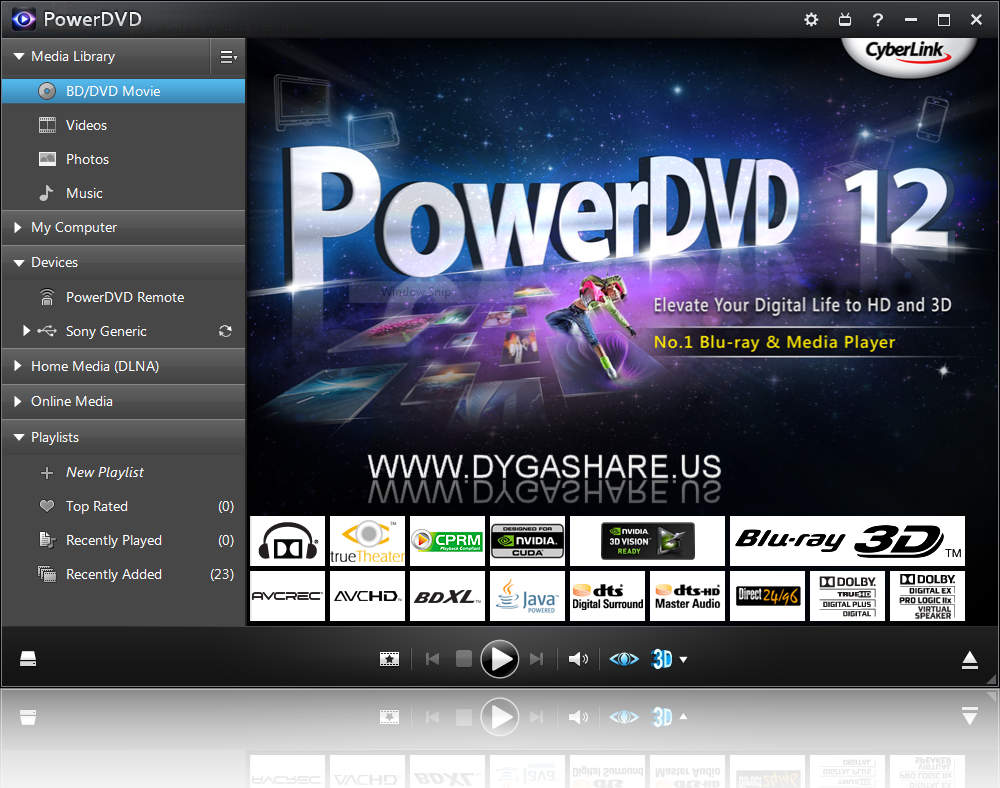This screenshot has width=1000, height=788.
Task: Collapse the Devices section
Action: coord(19,263)
